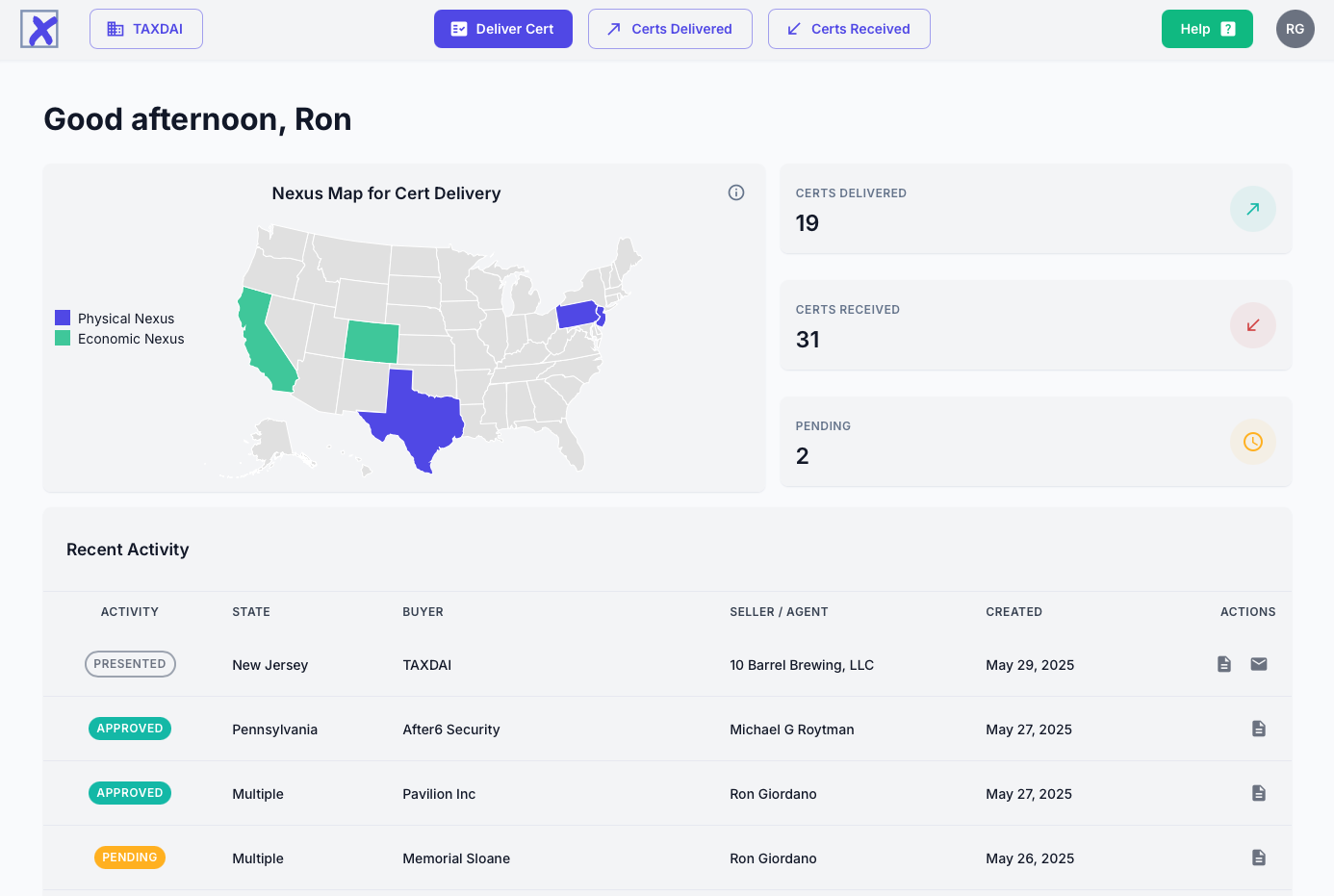Viewport: 1334px width, 896px height.
Task: Click Physical Nexus legend color swatch
Action: pos(63,318)
